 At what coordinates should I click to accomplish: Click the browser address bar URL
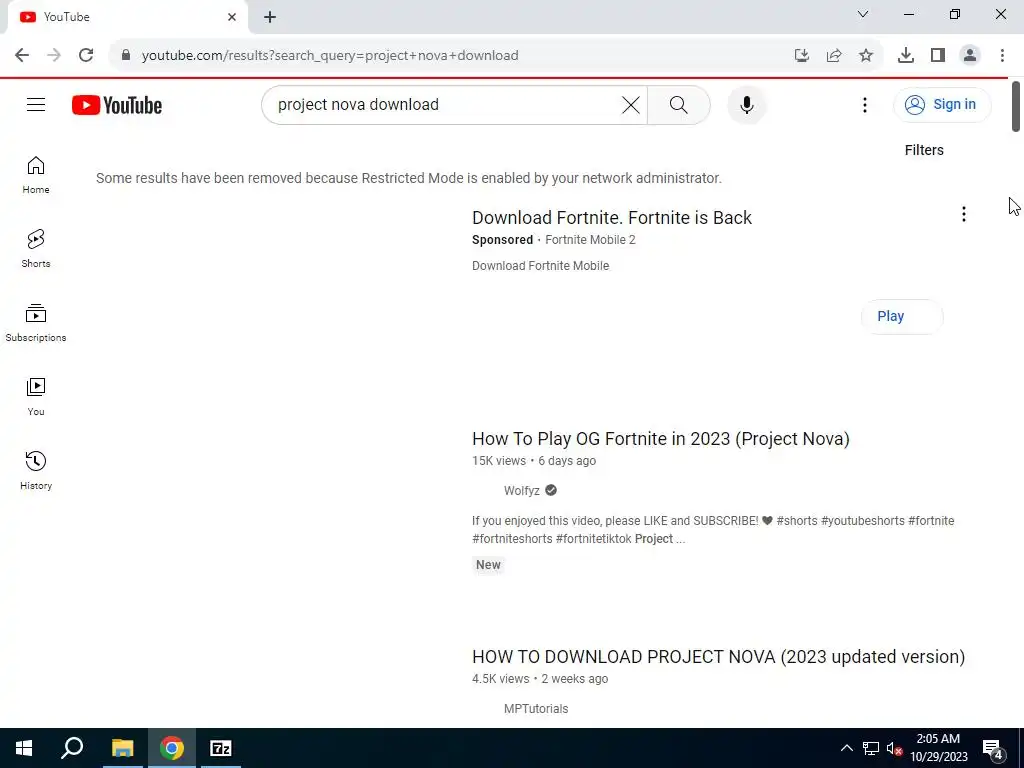330,56
